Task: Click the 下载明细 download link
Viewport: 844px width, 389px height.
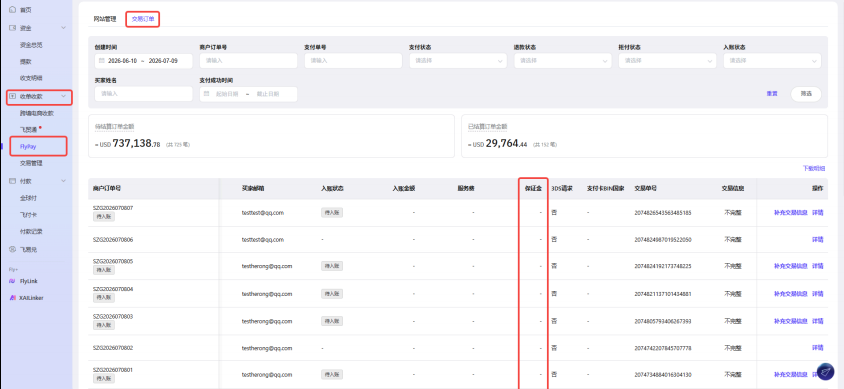Action: click(x=813, y=168)
